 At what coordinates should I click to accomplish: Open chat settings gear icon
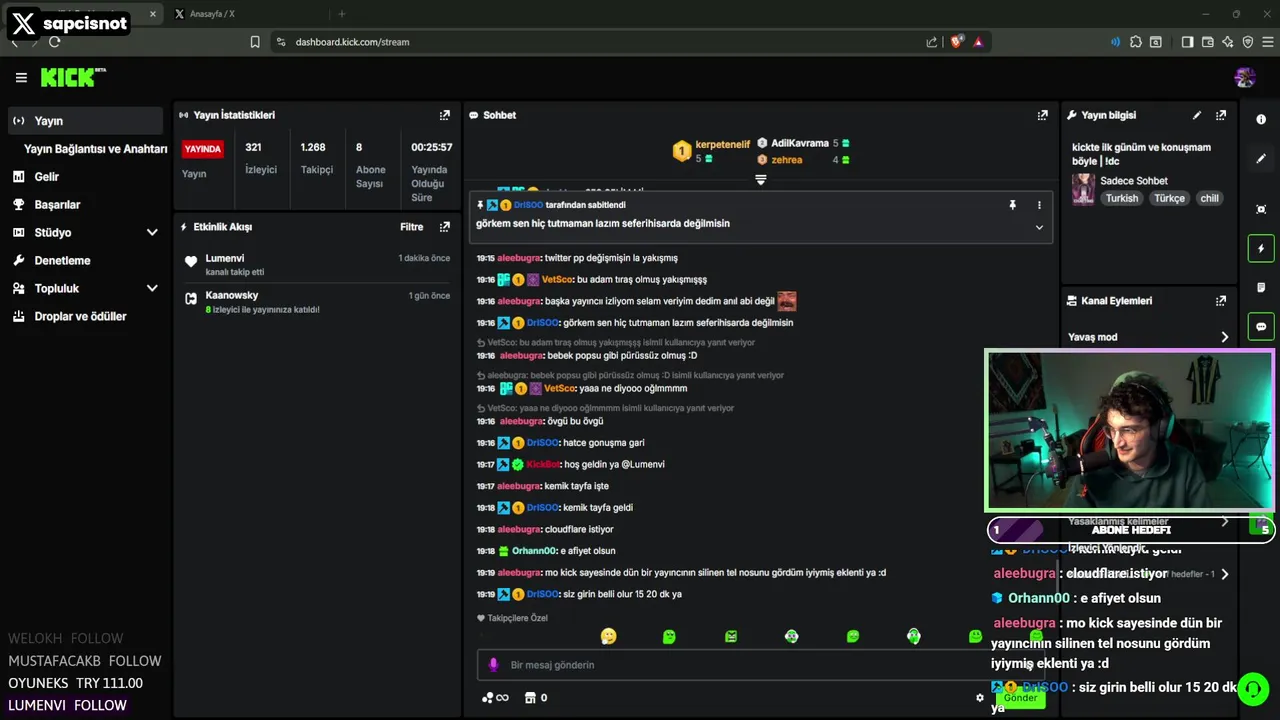tap(980, 698)
